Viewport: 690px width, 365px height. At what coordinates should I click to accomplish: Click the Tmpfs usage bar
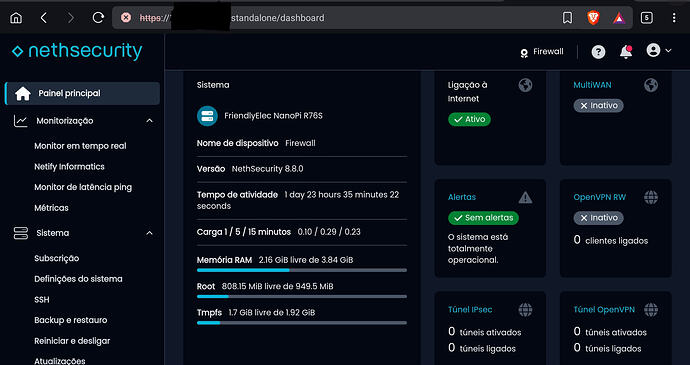coord(302,323)
